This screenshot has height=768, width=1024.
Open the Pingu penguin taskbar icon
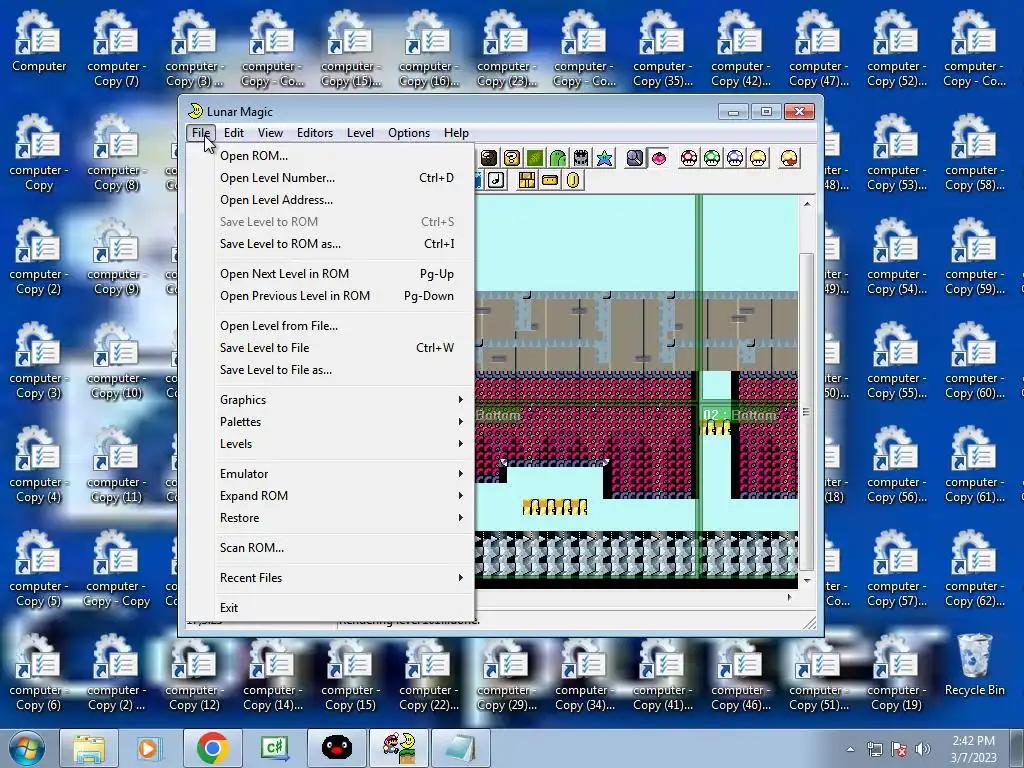click(337, 748)
